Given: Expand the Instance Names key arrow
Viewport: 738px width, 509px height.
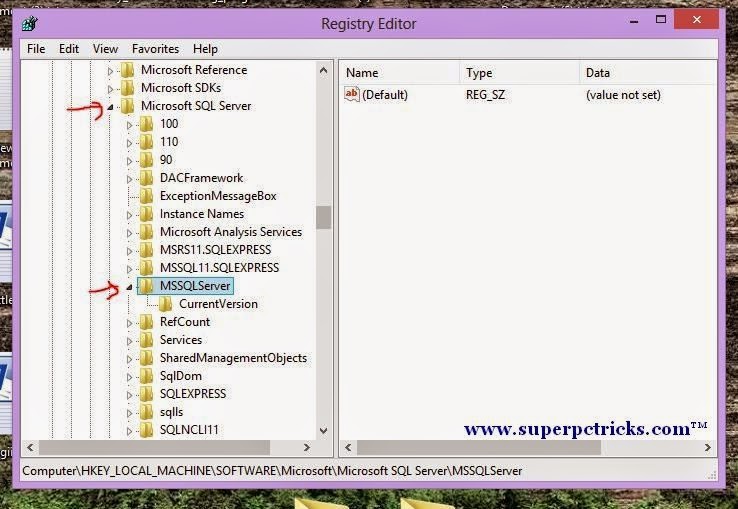Looking at the screenshot, I should tap(129, 215).
